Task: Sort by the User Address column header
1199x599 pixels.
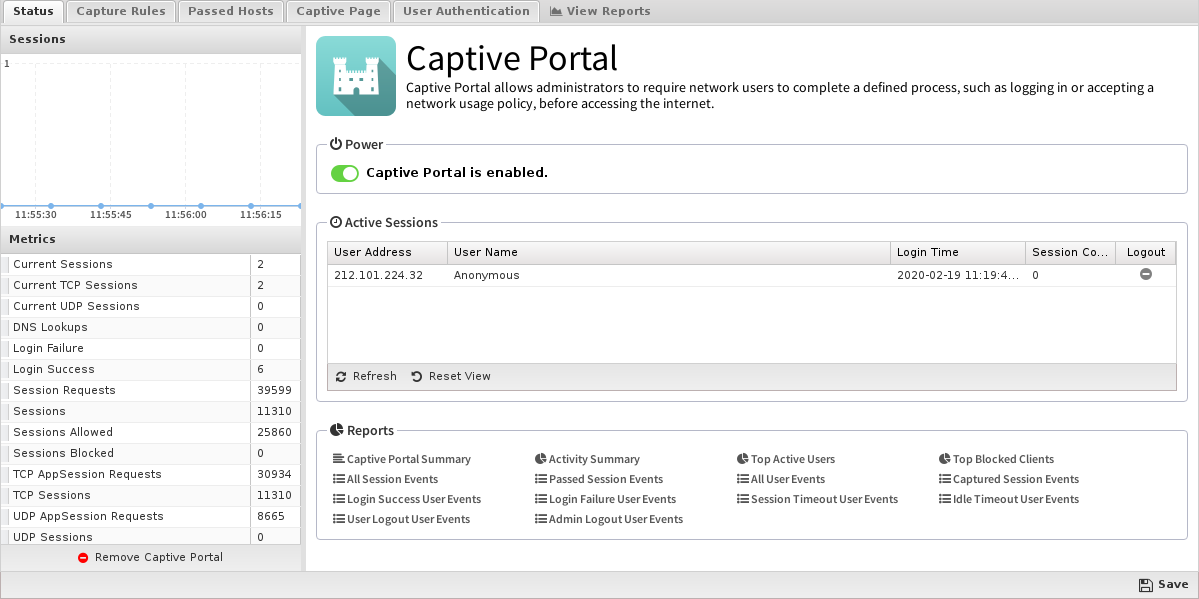Action: [388, 252]
